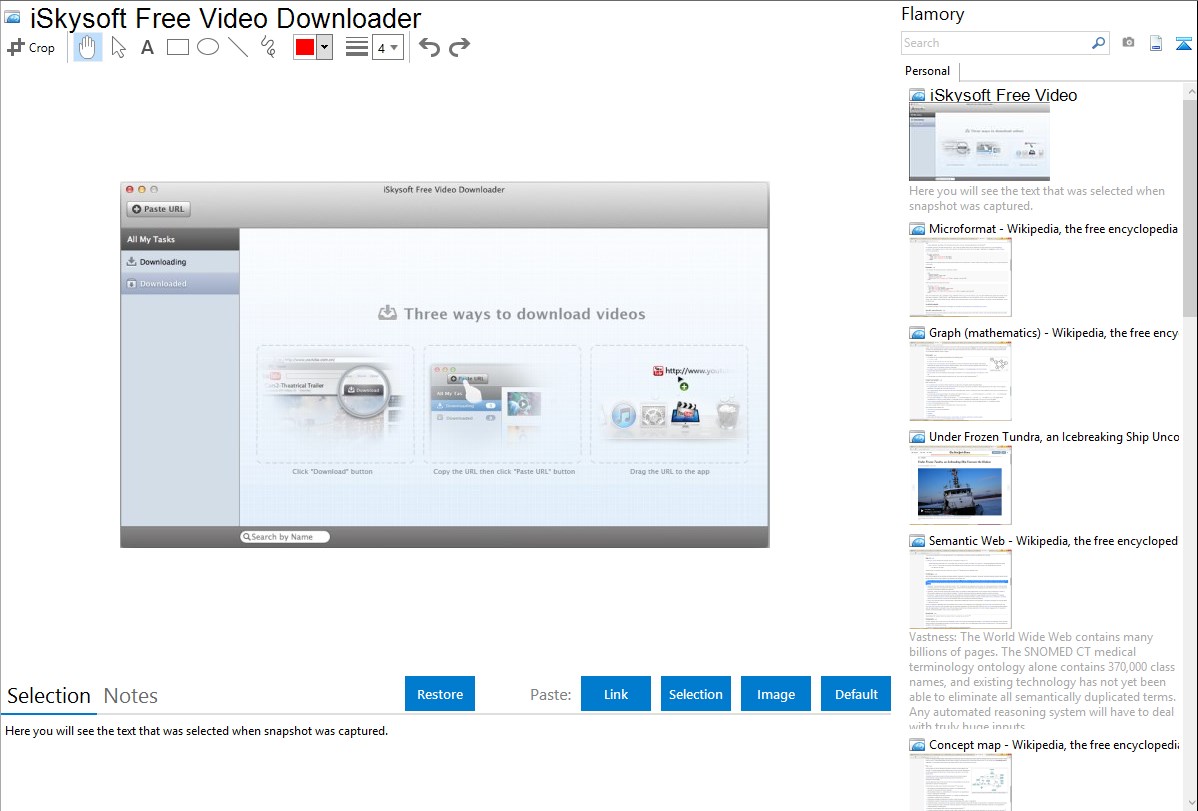This screenshot has height=811, width=1198.
Task: Click the icon beside iSkysoft Free Video
Action: pos(917,96)
